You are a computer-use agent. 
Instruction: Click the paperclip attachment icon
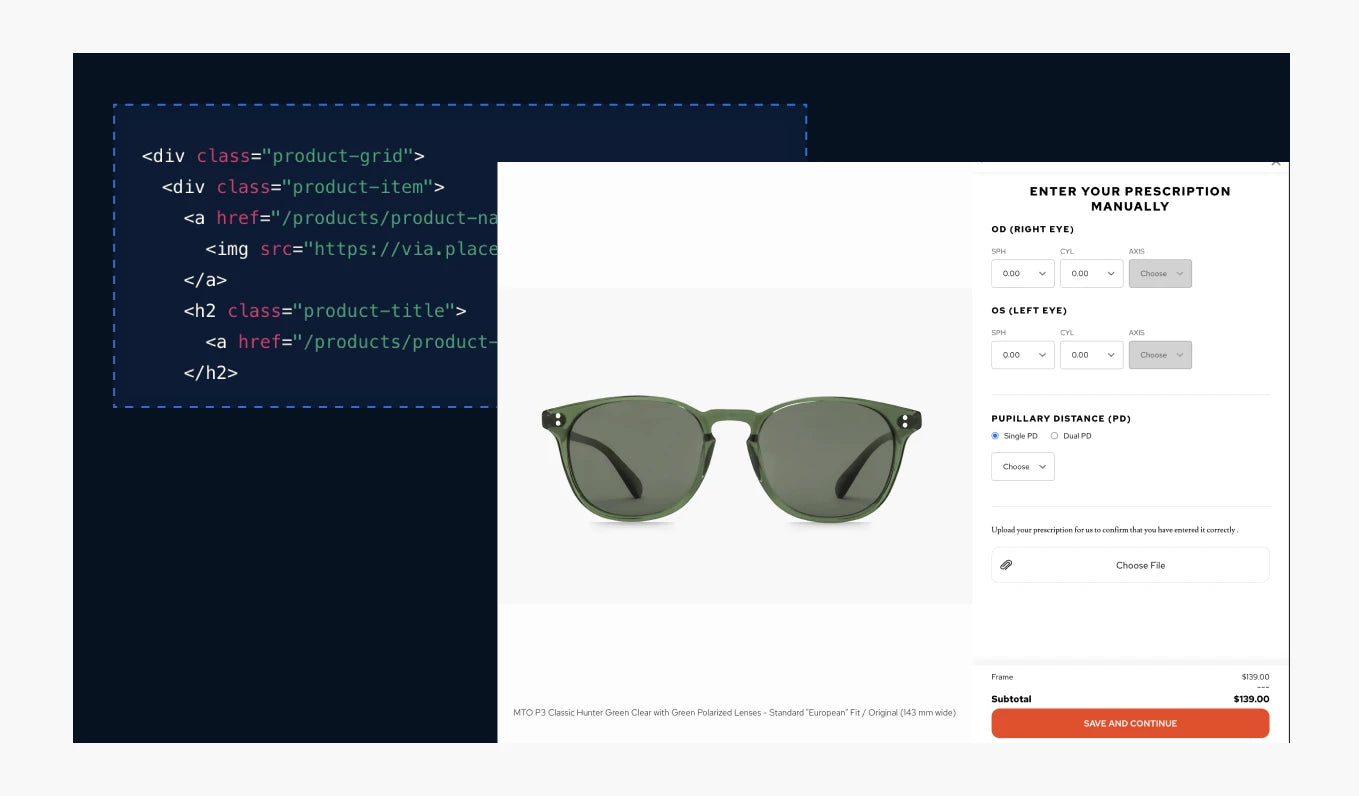pos(1006,565)
